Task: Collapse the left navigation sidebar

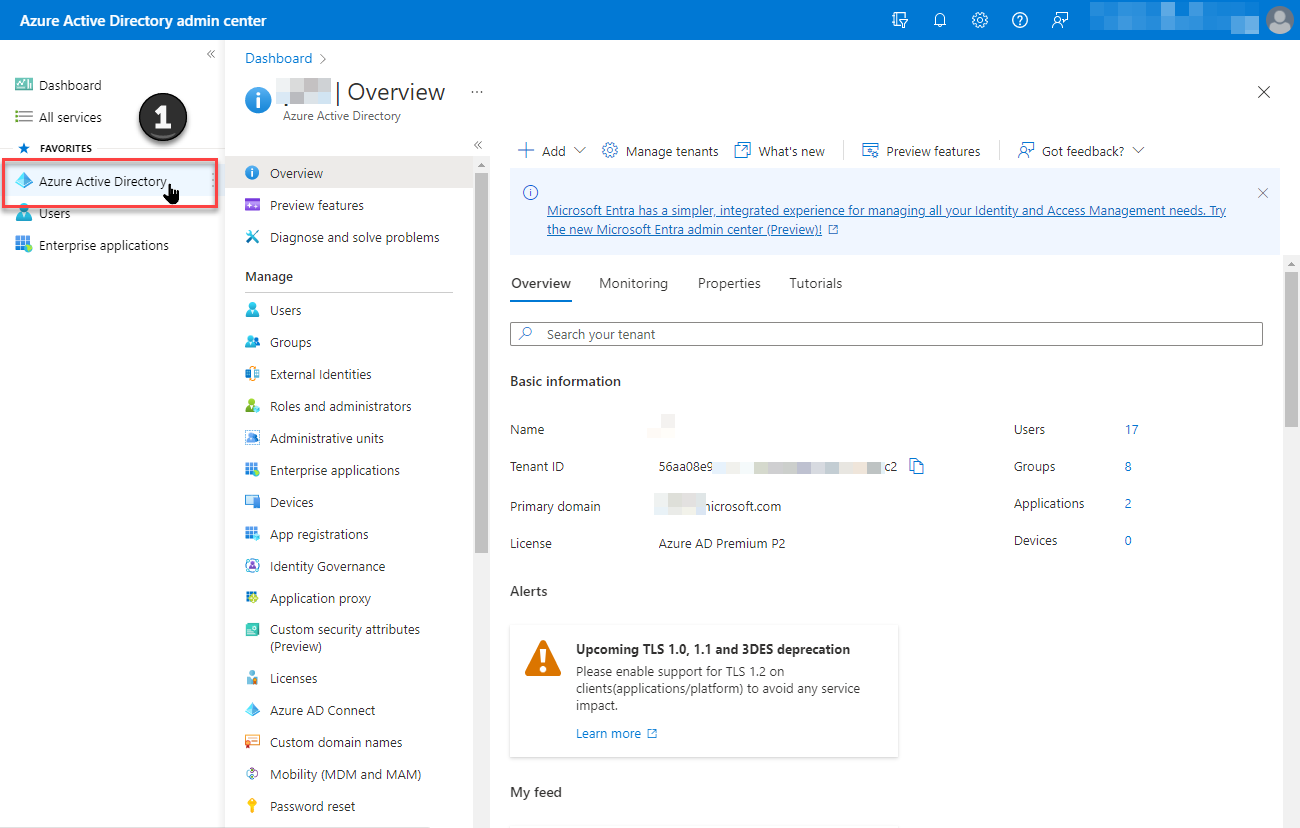Action: coord(211,54)
